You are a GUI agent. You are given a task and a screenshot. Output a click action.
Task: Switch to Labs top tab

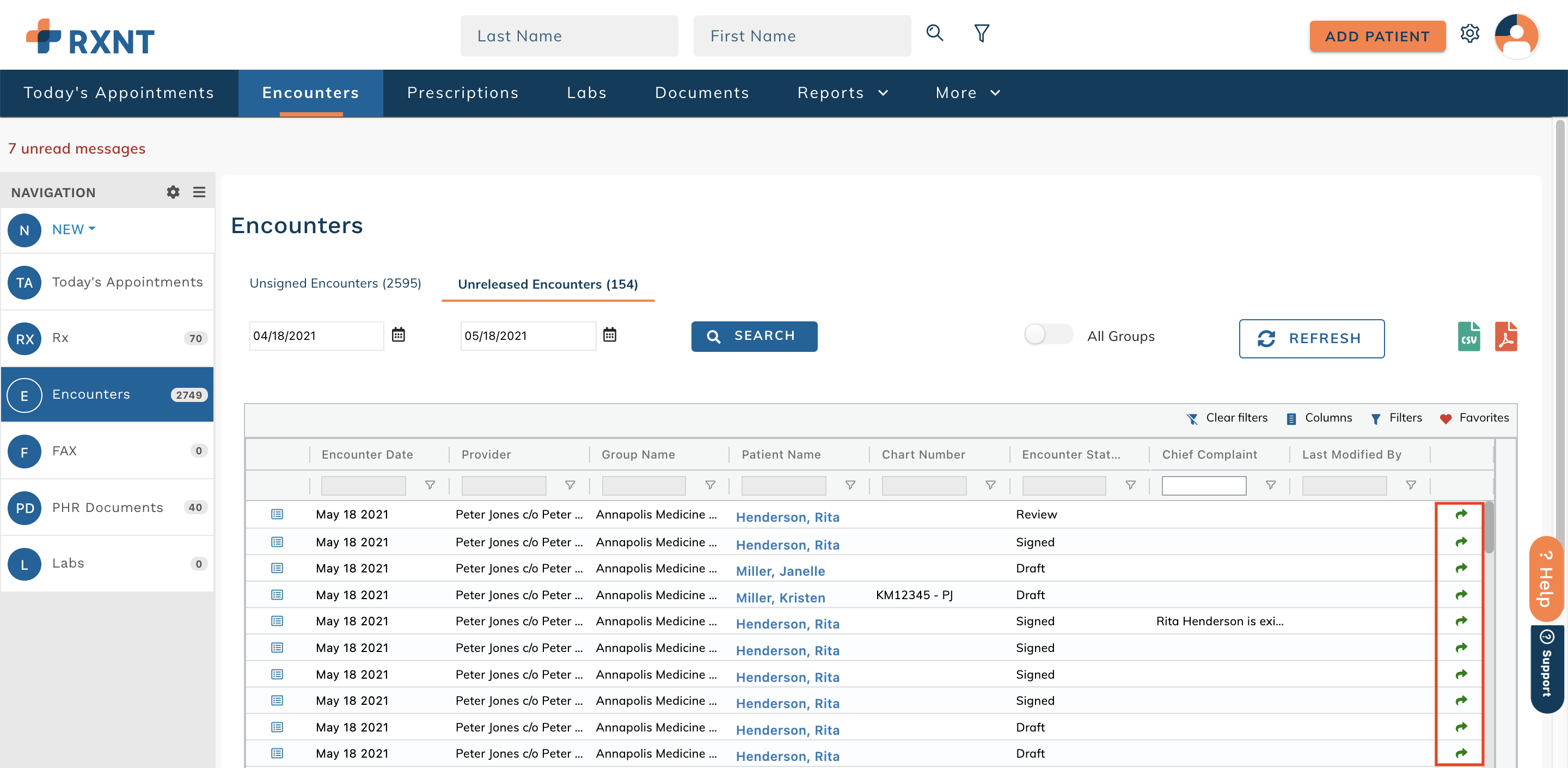tap(587, 93)
